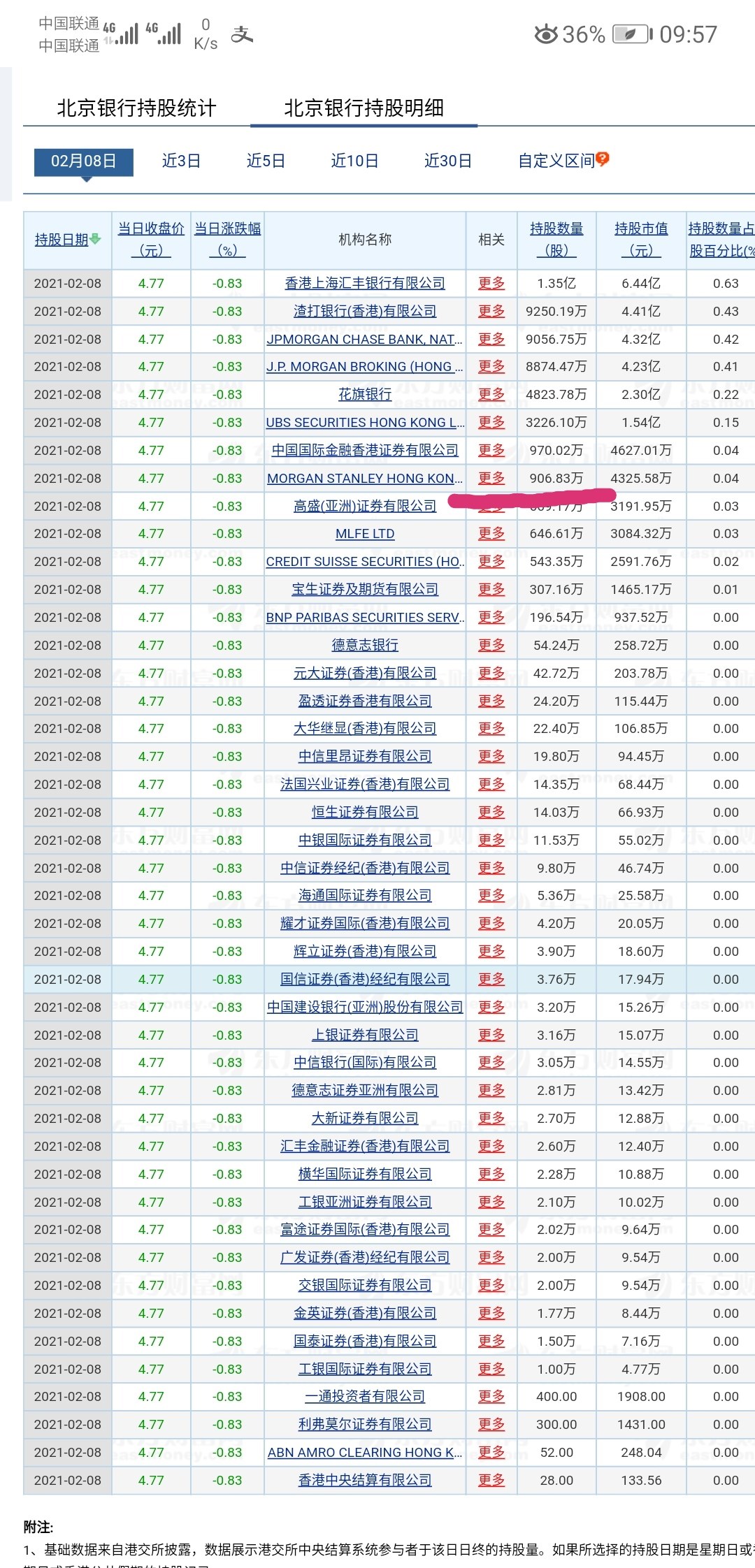Tap the battery icon in status bar

point(633,34)
